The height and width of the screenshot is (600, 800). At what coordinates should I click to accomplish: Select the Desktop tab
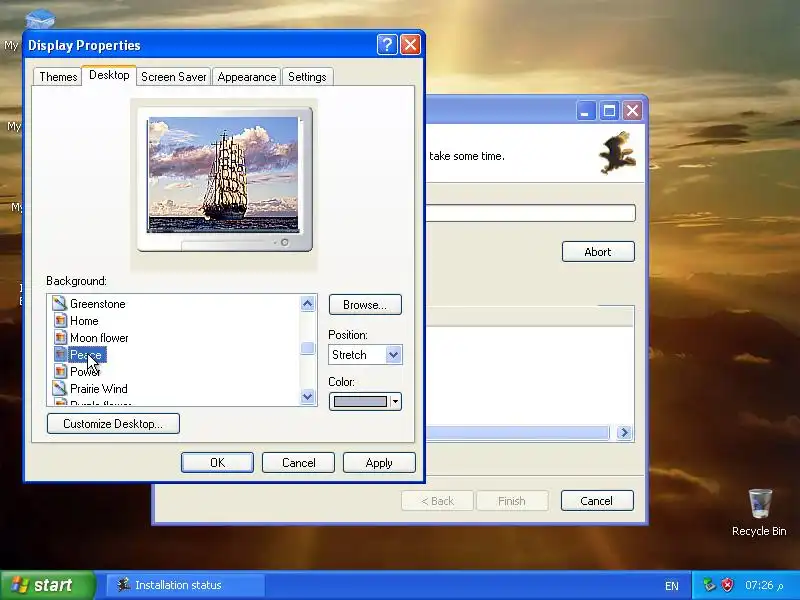(x=109, y=75)
